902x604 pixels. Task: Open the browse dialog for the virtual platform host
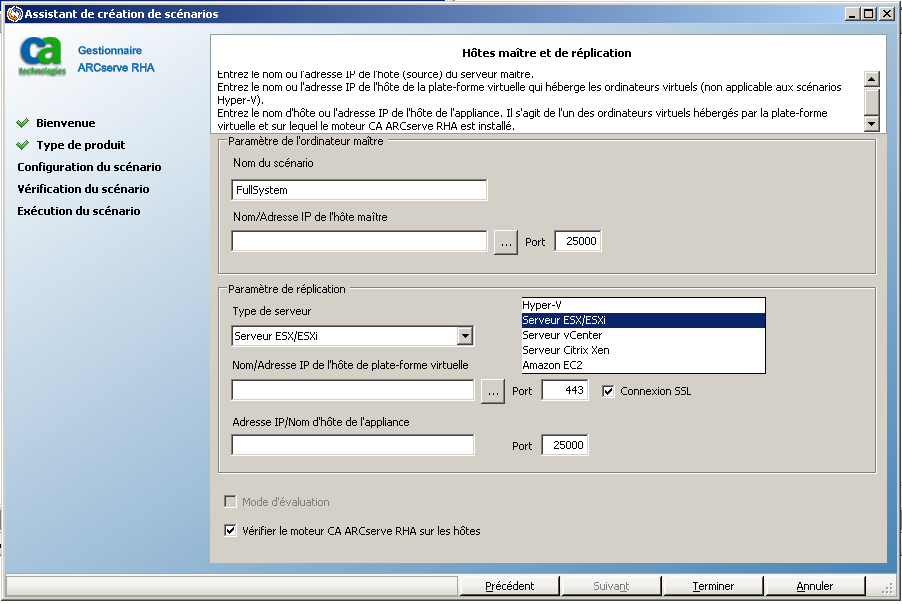[492, 391]
